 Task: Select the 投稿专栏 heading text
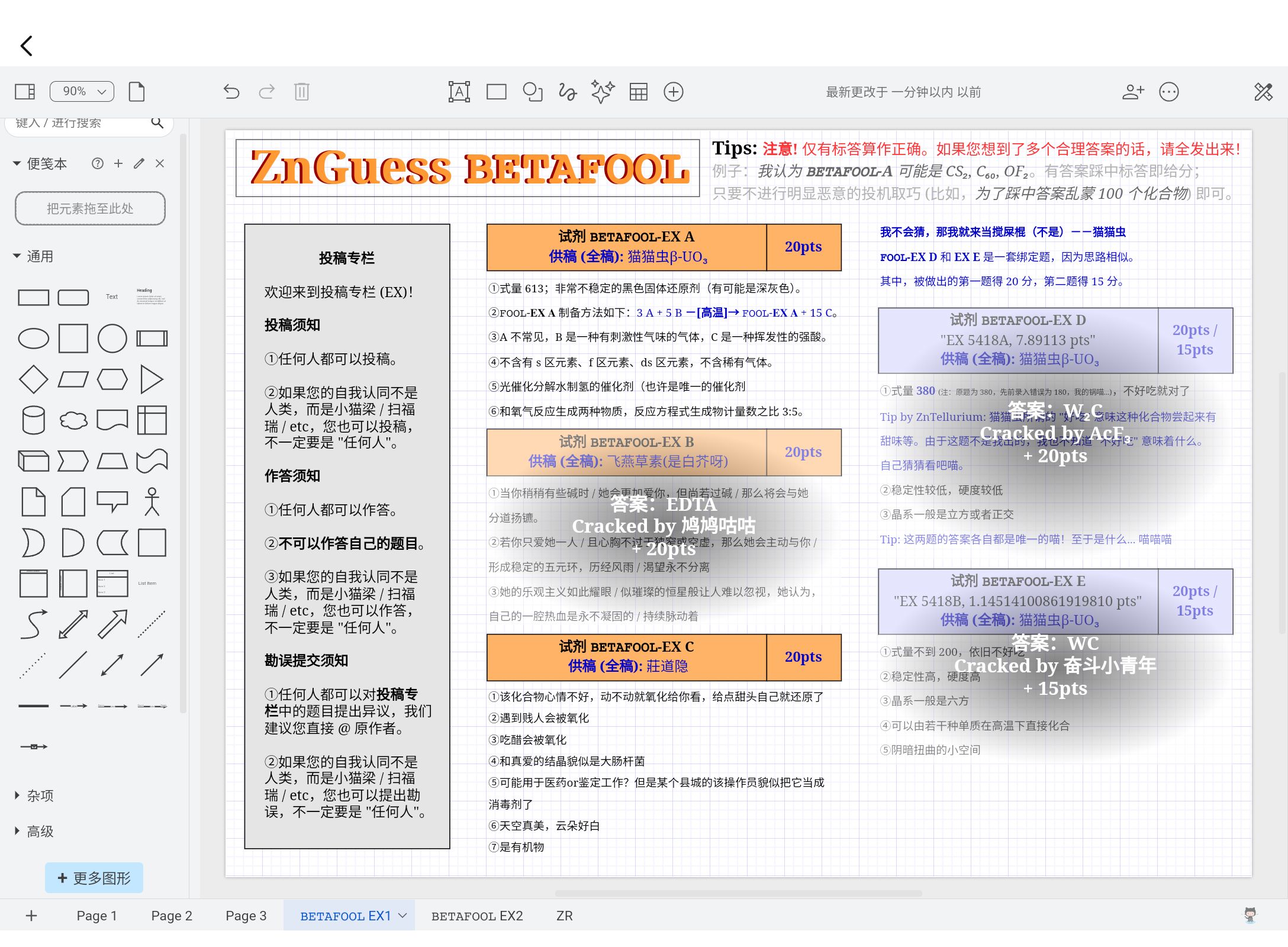click(347, 258)
